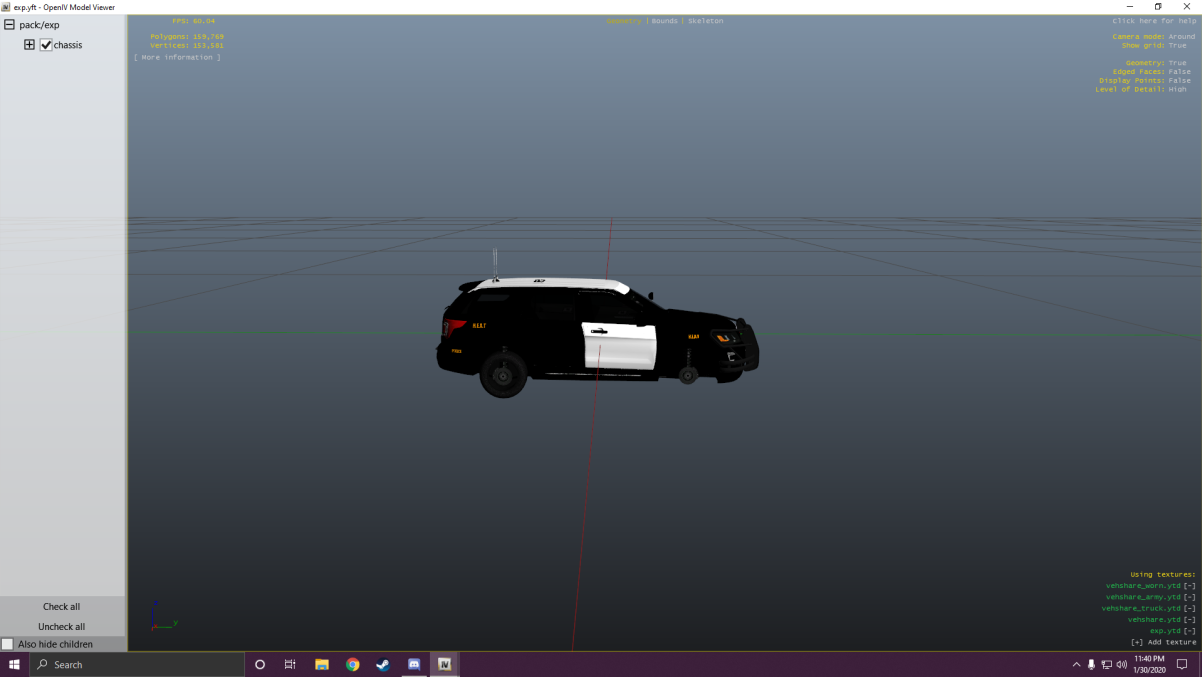Switch to the Bounds view tab

click(664, 21)
